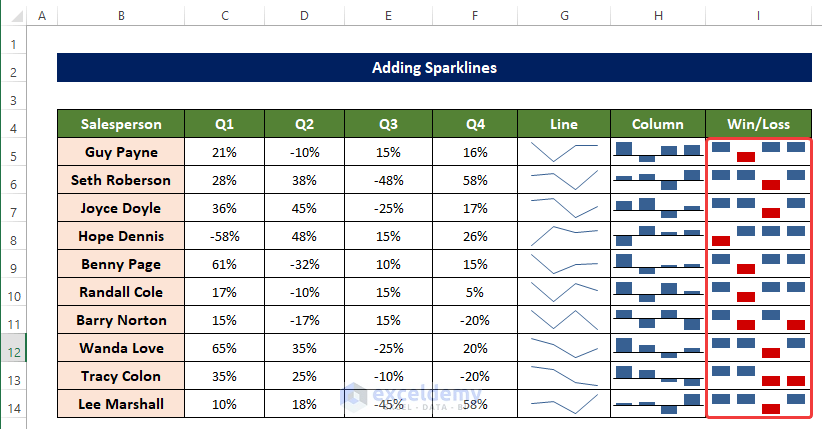Image resolution: width=822 pixels, height=429 pixels.
Task: Click the Win/Loss header cell
Action: click(758, 125)
